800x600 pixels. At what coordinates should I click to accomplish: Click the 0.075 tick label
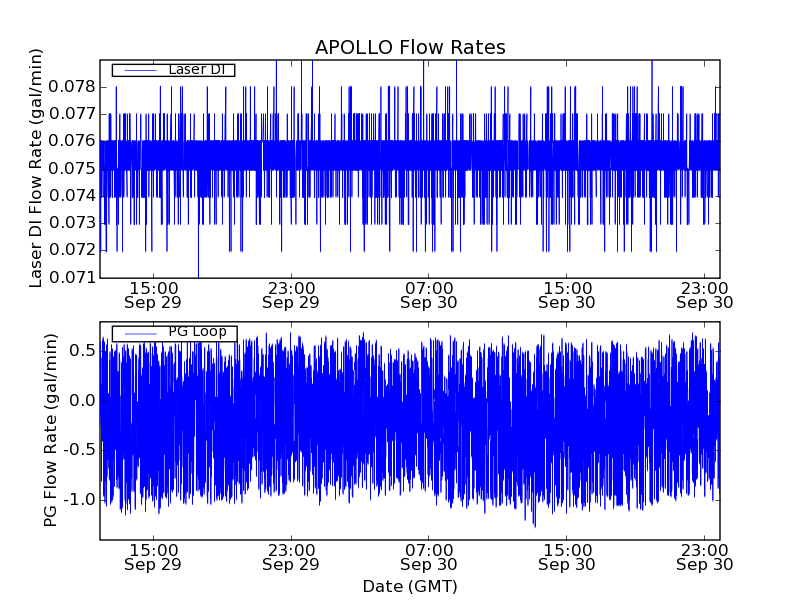tap(72, 168)
